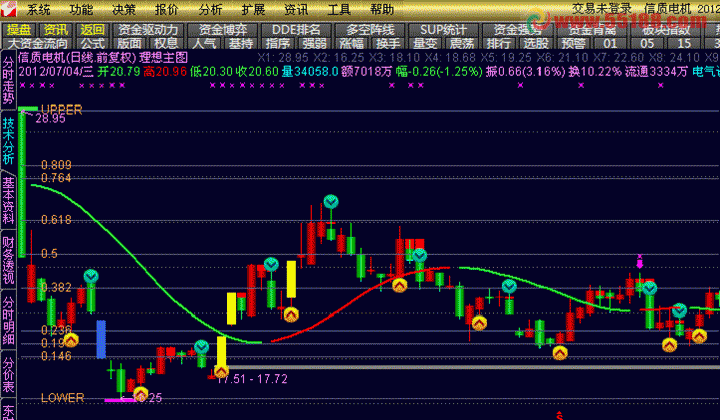720x420 pixels.
Task: Switch to the 分时明细 side tab
Action: 8,319
